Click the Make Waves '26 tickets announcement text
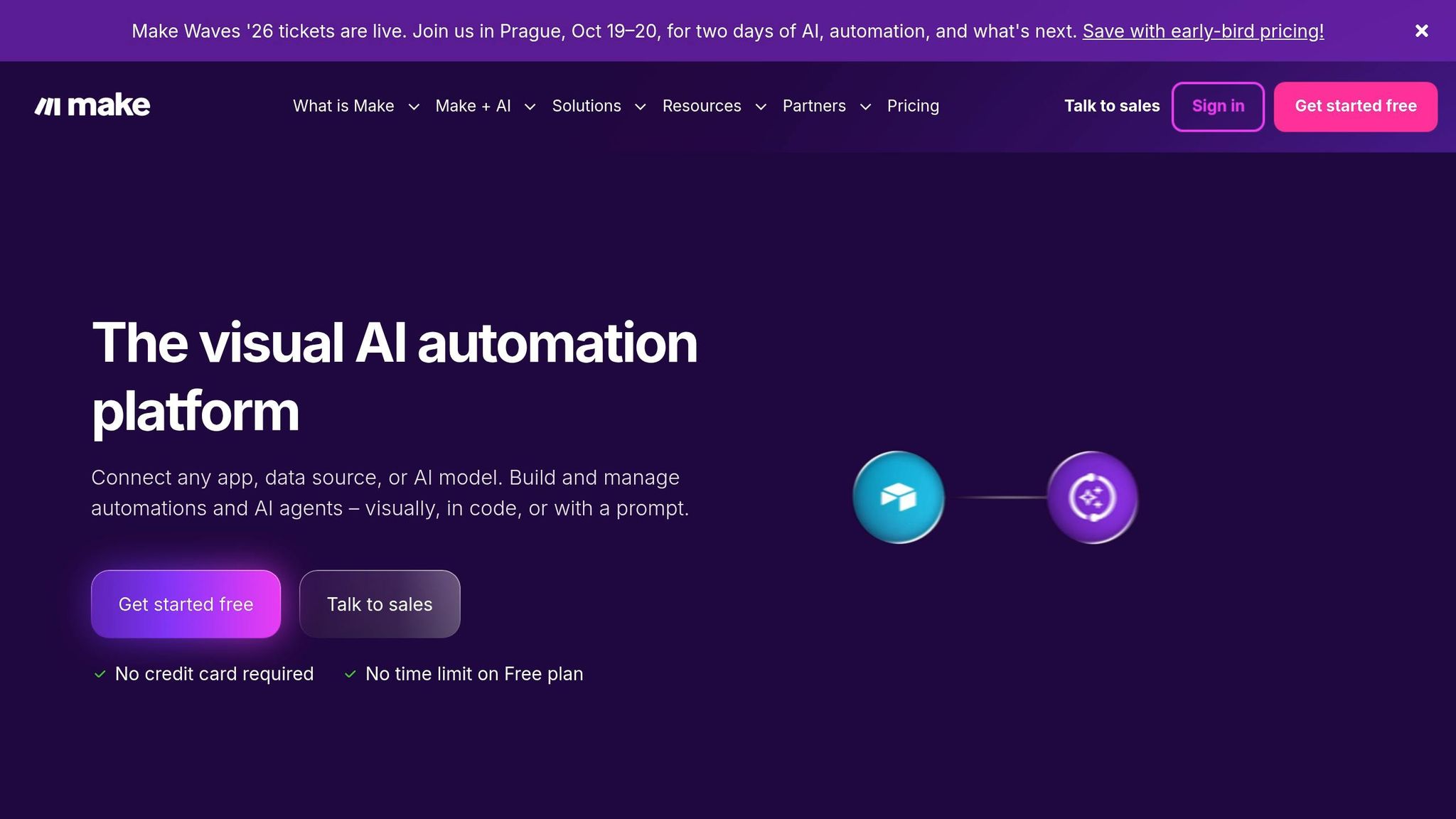This screenshot has width=1456, height=819. pos(604,31)
